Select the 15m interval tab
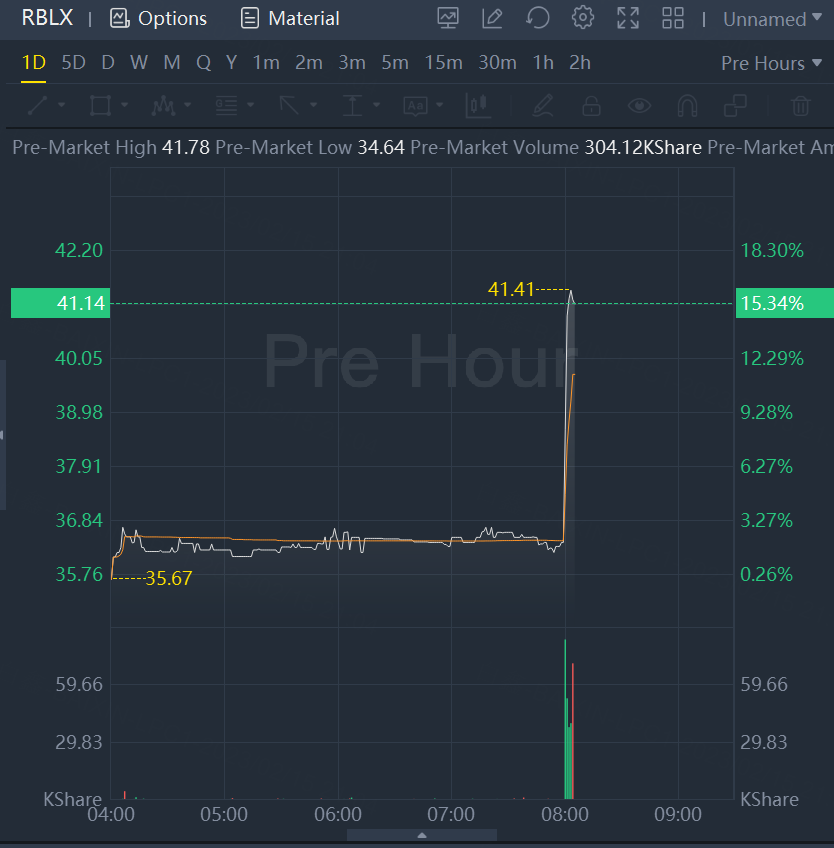Screen dimensions: 834x848 click(444, 63)
